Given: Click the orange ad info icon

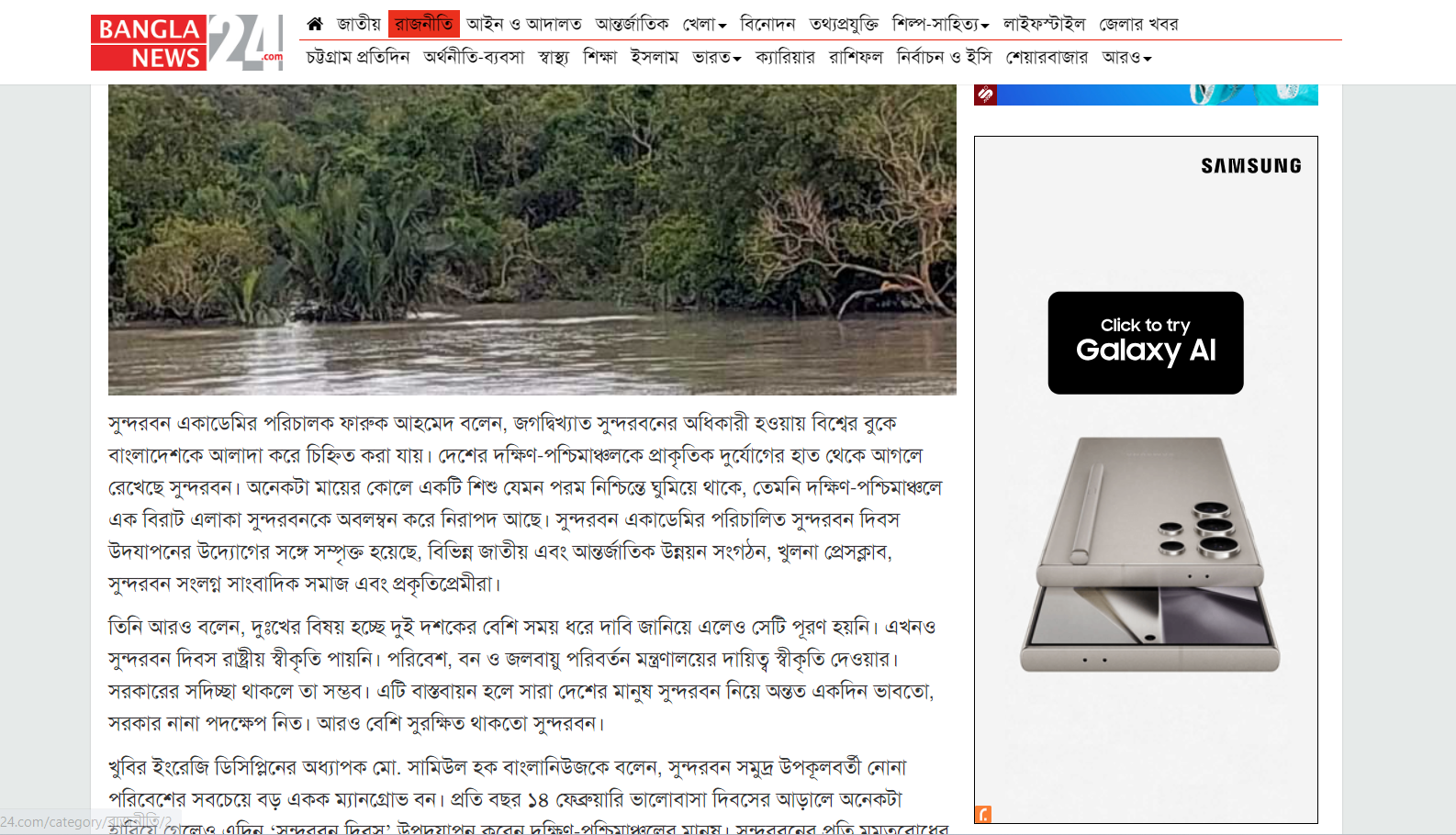Looking at the screenshot, I should coord(982,814).
